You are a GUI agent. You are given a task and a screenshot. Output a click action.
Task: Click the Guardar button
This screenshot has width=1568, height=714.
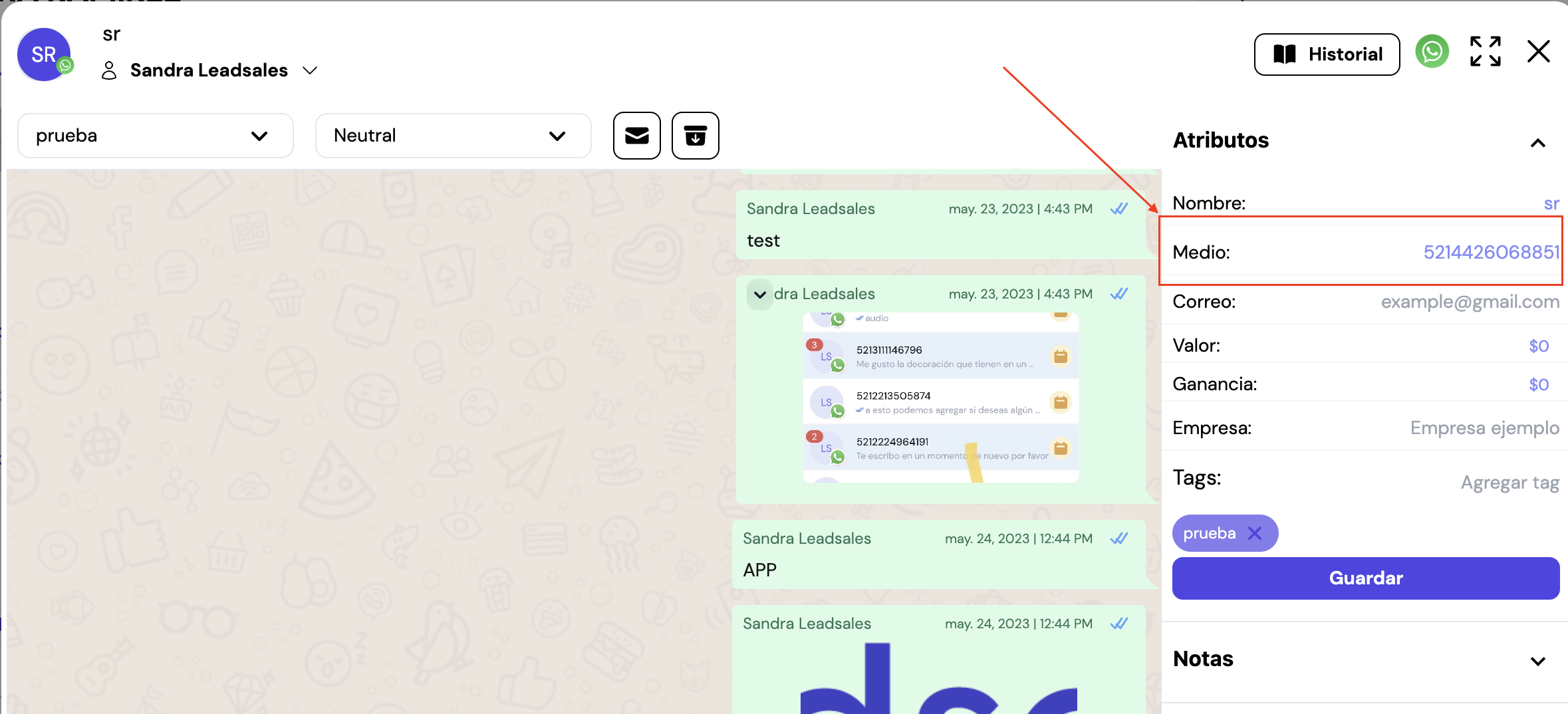(x=1365, y=578)
